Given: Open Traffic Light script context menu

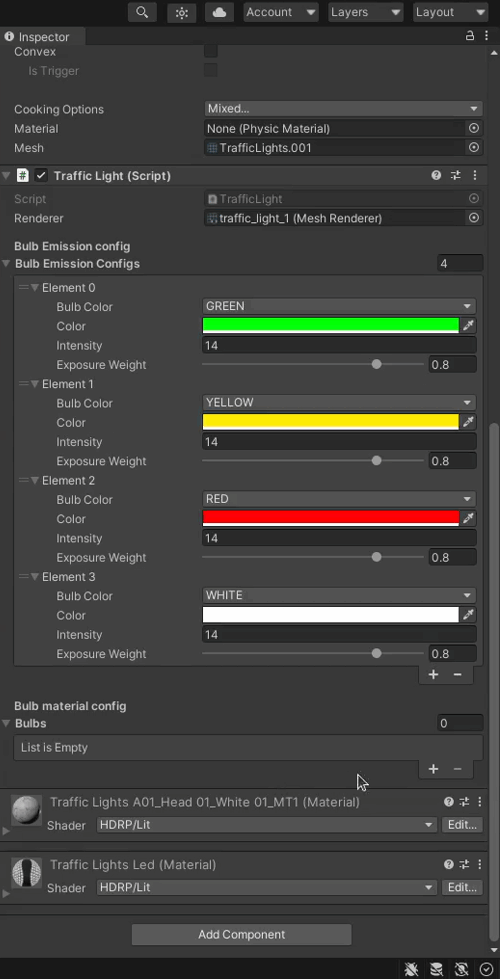Looking at the screenshot, I should 475,175.
